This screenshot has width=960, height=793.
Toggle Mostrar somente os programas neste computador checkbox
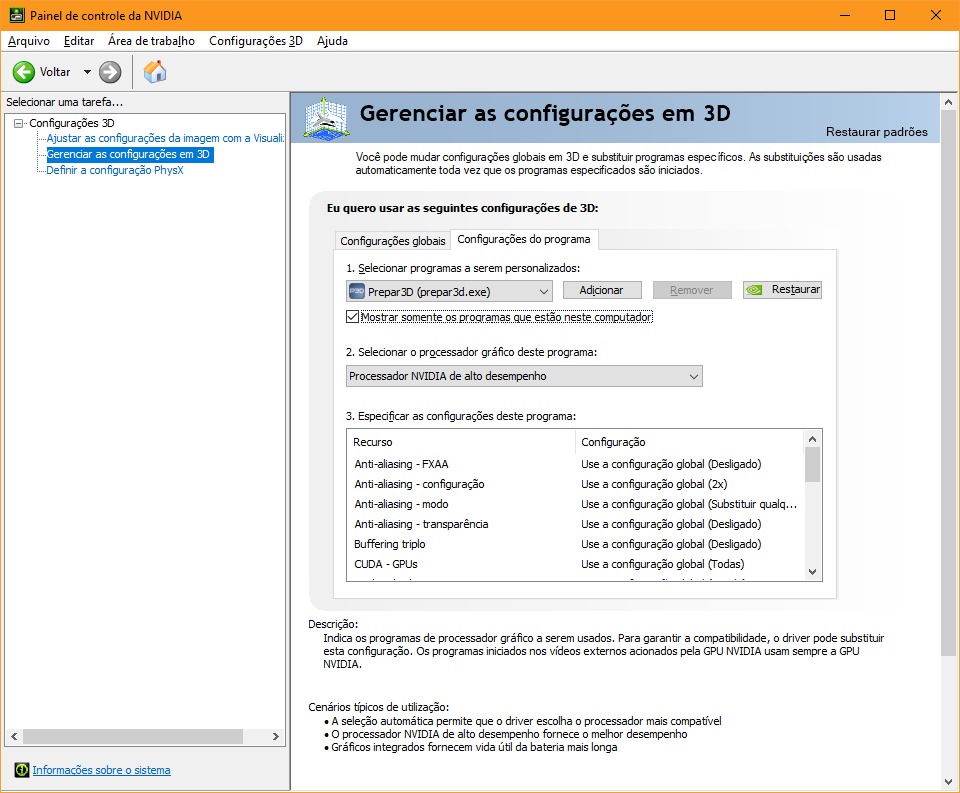(353, 317)
